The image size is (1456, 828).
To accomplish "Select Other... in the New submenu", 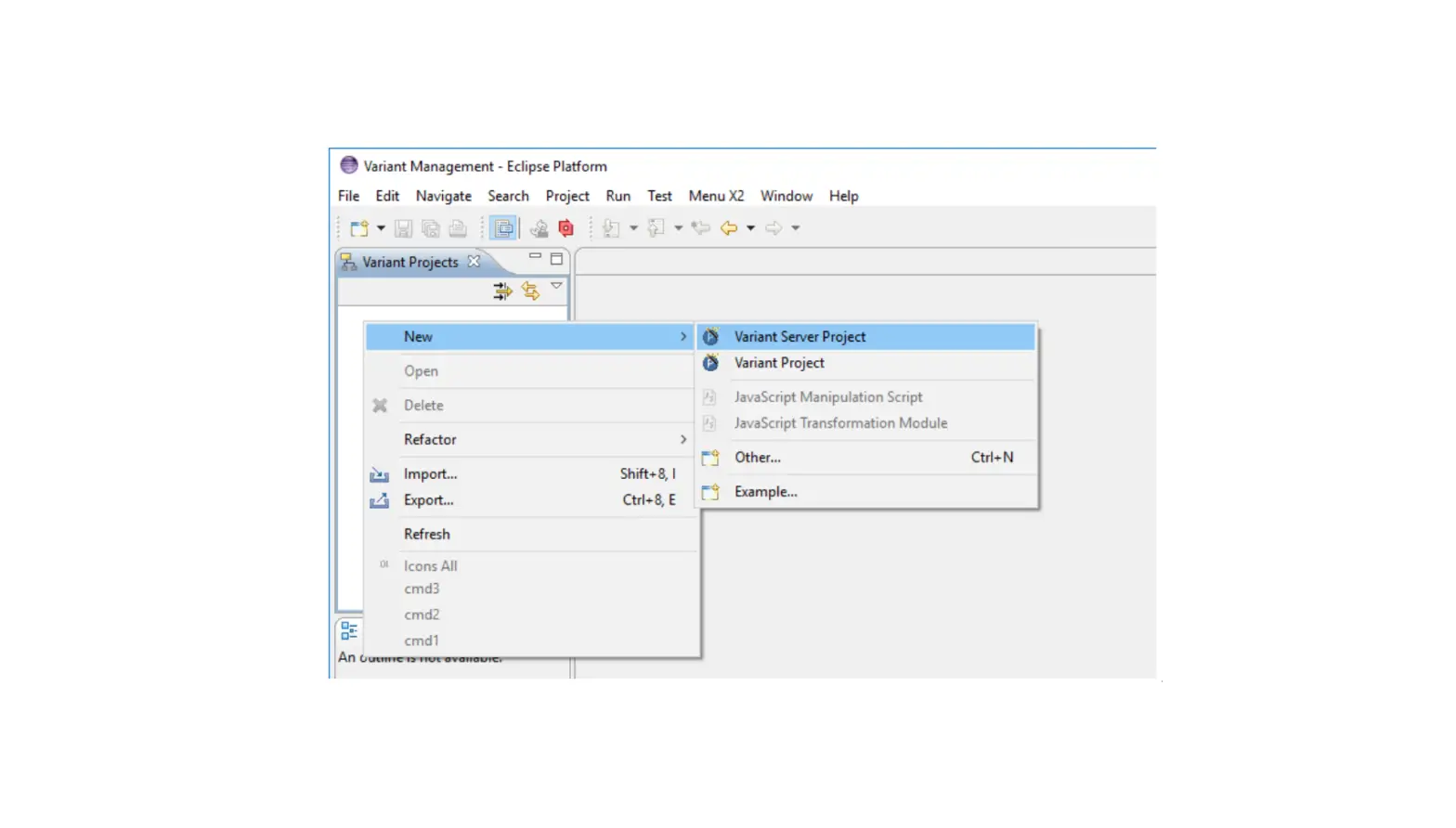I will point(867,458).
